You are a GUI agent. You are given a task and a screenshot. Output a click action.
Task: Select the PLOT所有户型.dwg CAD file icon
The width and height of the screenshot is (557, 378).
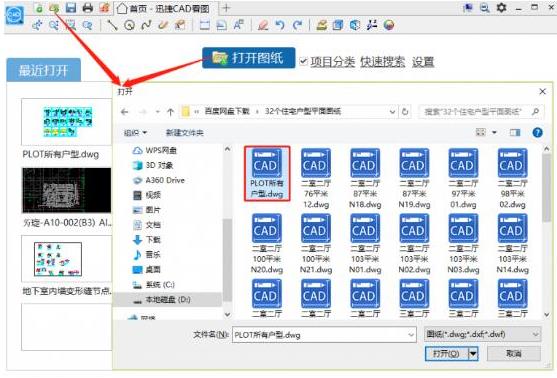(x=267, y=173)
